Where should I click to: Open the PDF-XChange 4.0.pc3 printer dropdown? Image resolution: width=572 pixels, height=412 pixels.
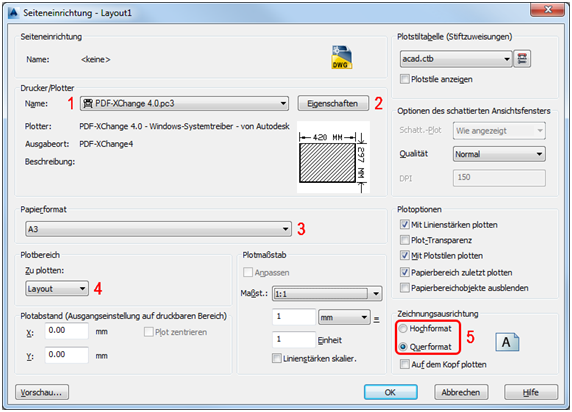[185, 104]
